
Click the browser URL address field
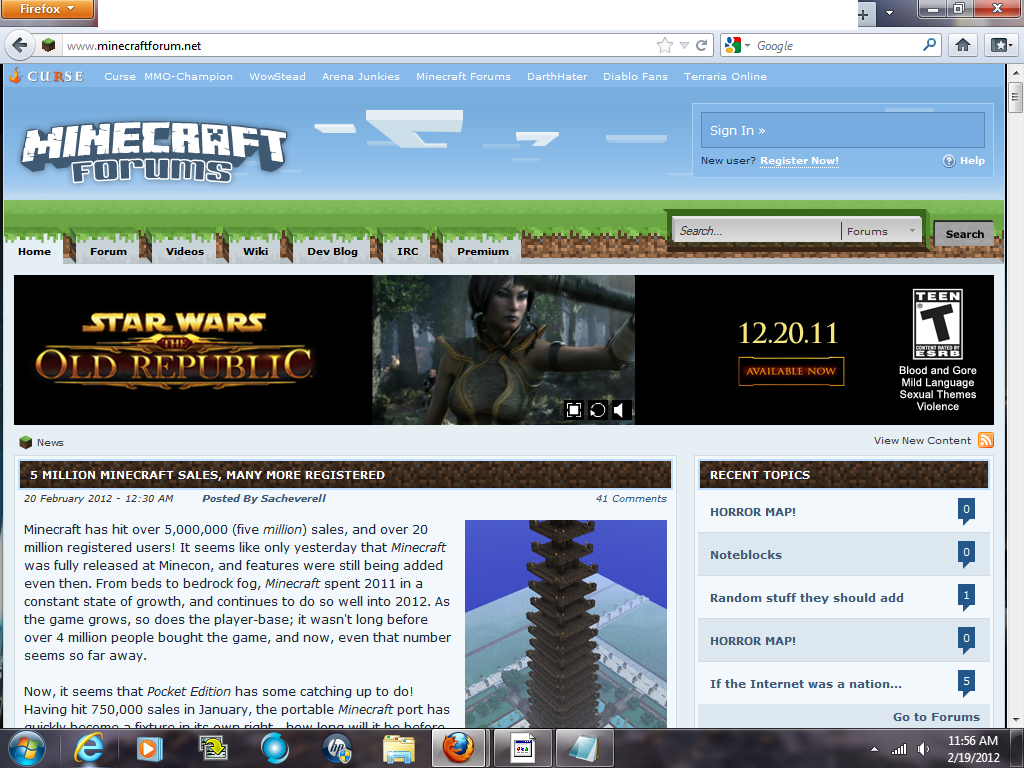[x=359, y=46]
